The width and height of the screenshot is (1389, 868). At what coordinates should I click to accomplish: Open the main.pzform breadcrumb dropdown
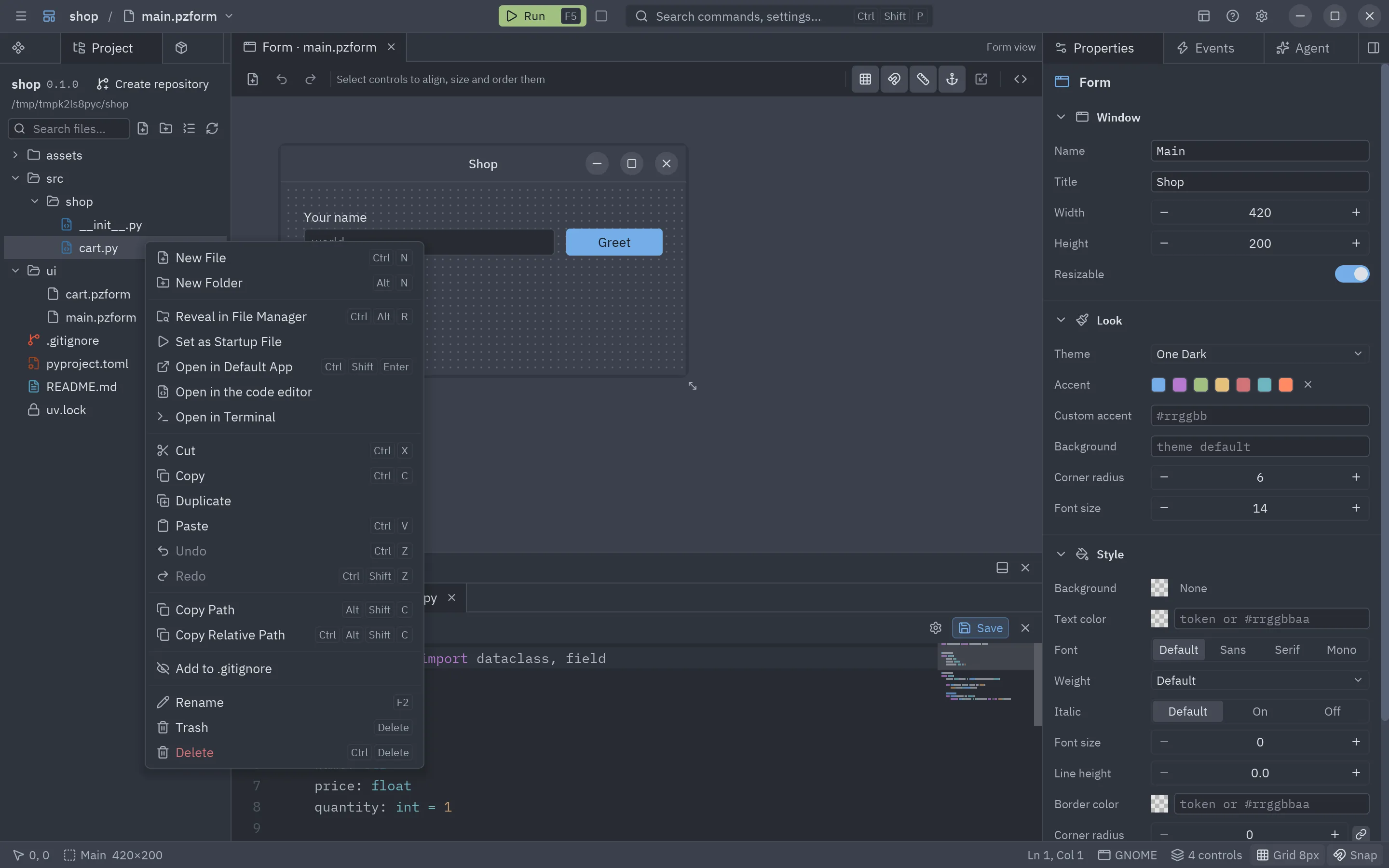point(229,16)
